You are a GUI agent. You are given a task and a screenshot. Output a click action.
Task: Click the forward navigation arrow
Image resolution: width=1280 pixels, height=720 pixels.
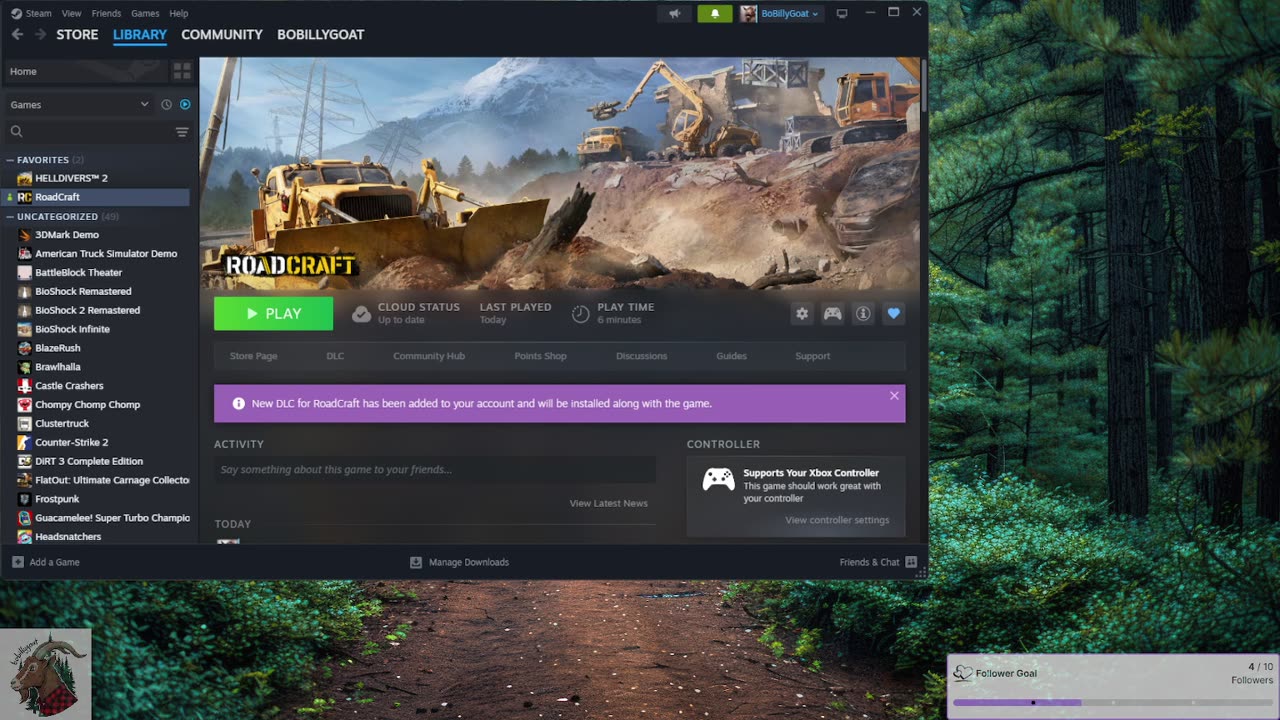pos(40,34)
